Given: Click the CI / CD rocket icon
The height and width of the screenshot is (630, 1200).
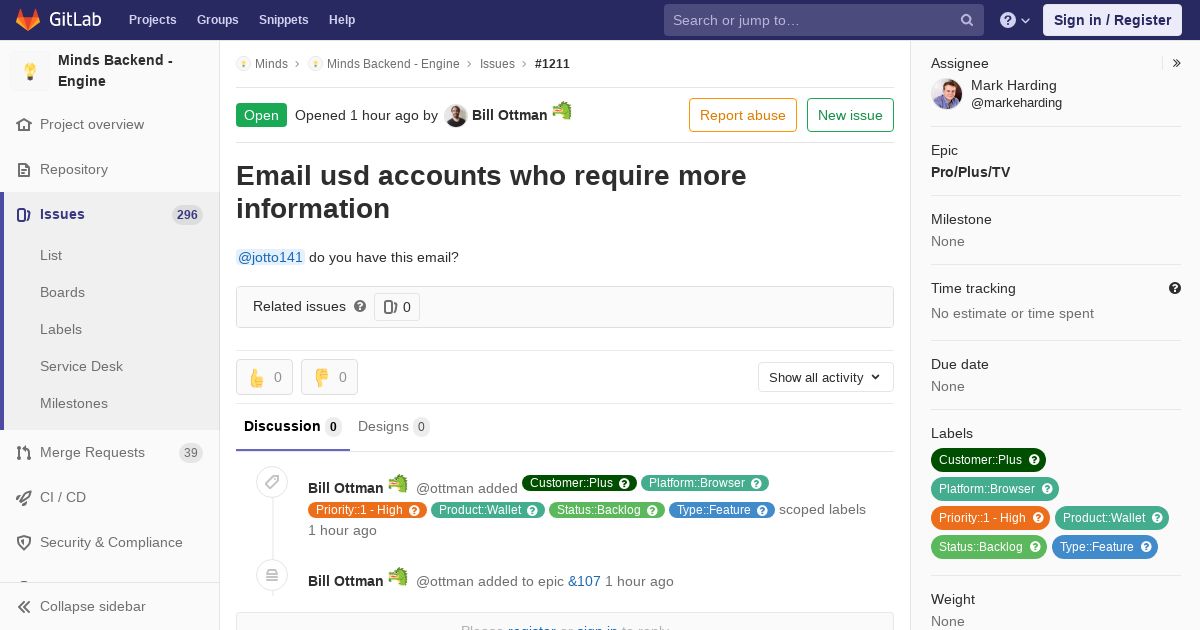Looking at the screenshot, I should (x=24, y=497).
